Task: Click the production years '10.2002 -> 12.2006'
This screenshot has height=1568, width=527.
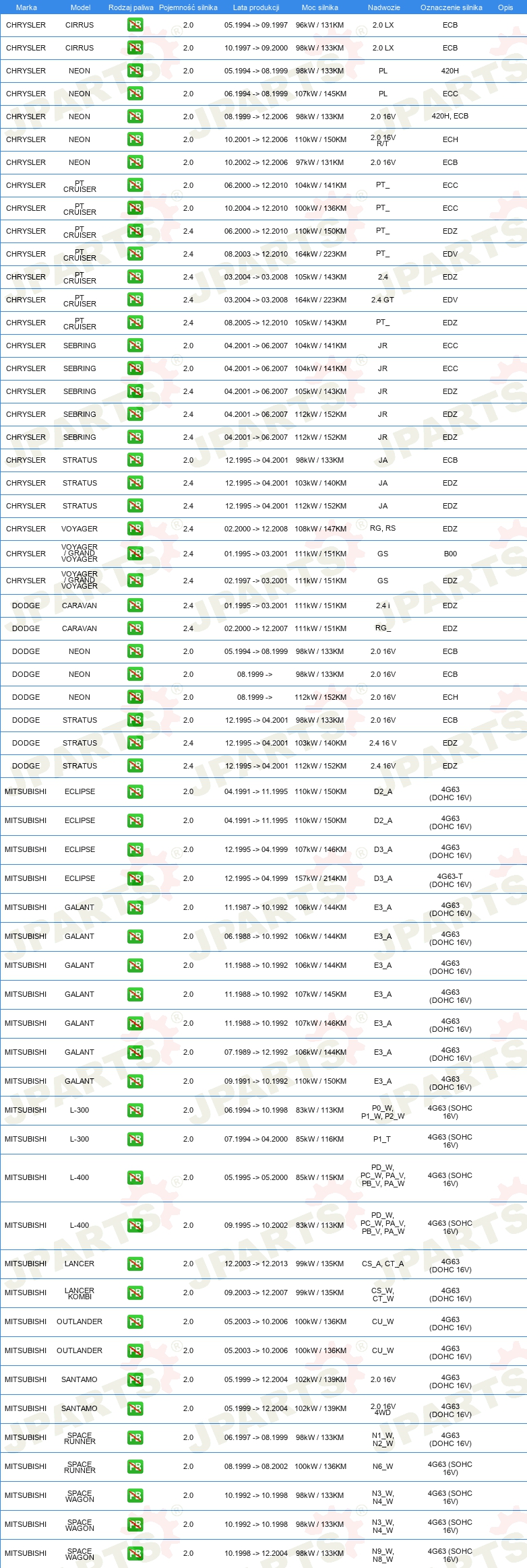Action: click(256, 162)
